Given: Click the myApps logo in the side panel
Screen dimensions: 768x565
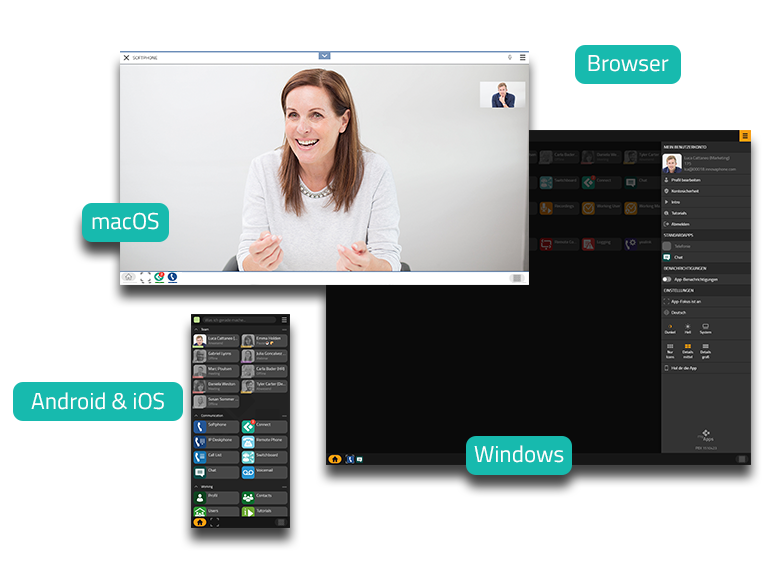Looking at the screenshot, I should (706, 435).
